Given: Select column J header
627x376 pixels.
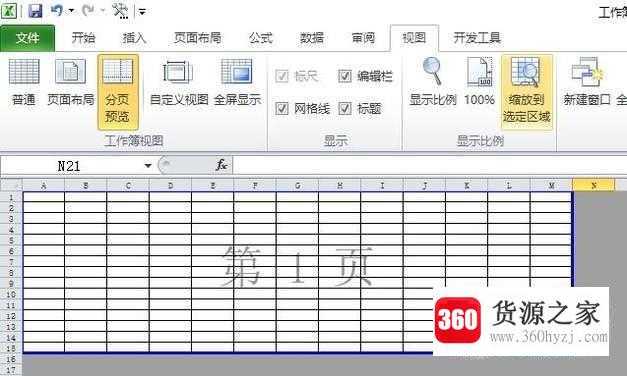Looking at the screenshot, I should point(424,186).
